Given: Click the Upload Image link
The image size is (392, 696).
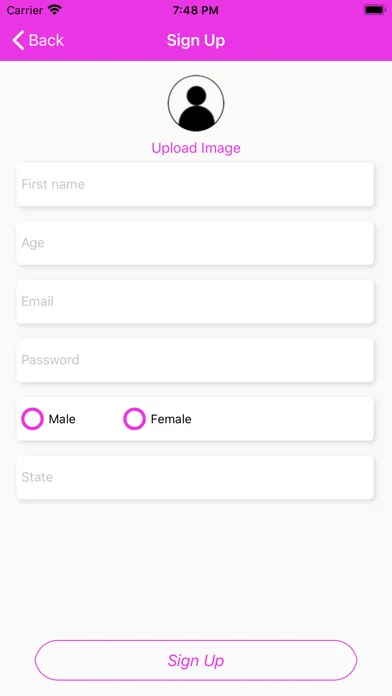Looking at the screenshot, I should (x=196, y=148).
